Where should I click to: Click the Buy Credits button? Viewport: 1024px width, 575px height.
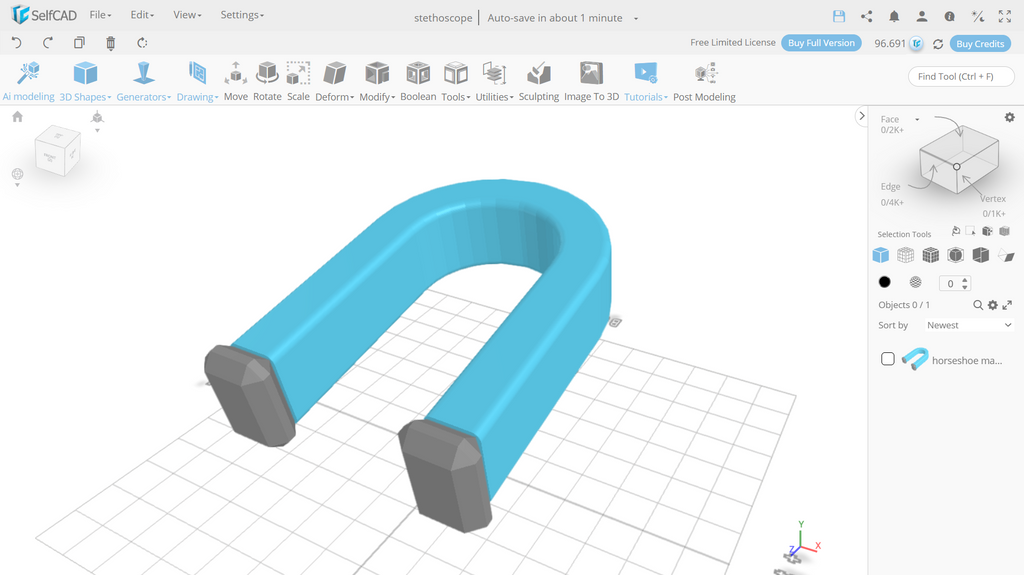pyautogui.click(x=980, y=44)
